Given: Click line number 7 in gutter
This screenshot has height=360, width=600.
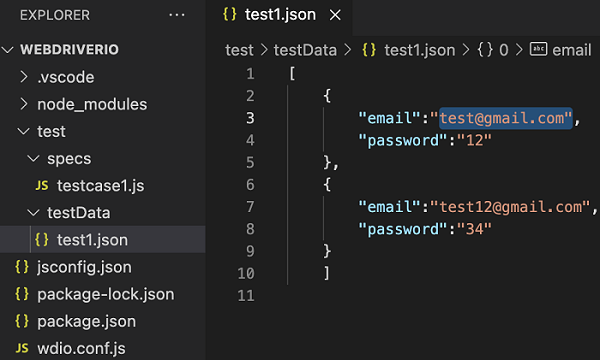Looking at the screenshot, I should click(x=250, y=207).
